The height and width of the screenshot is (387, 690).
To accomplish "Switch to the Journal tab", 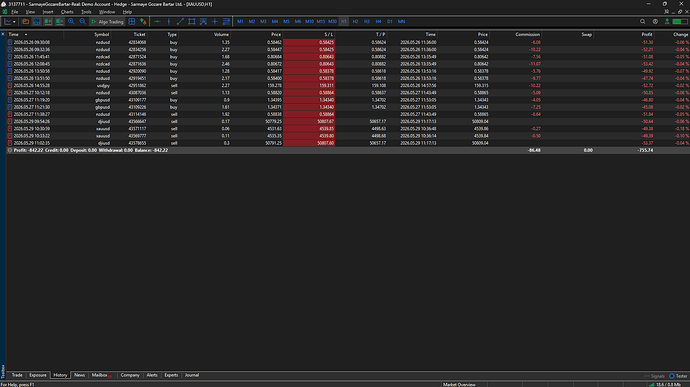I will 192,375.
